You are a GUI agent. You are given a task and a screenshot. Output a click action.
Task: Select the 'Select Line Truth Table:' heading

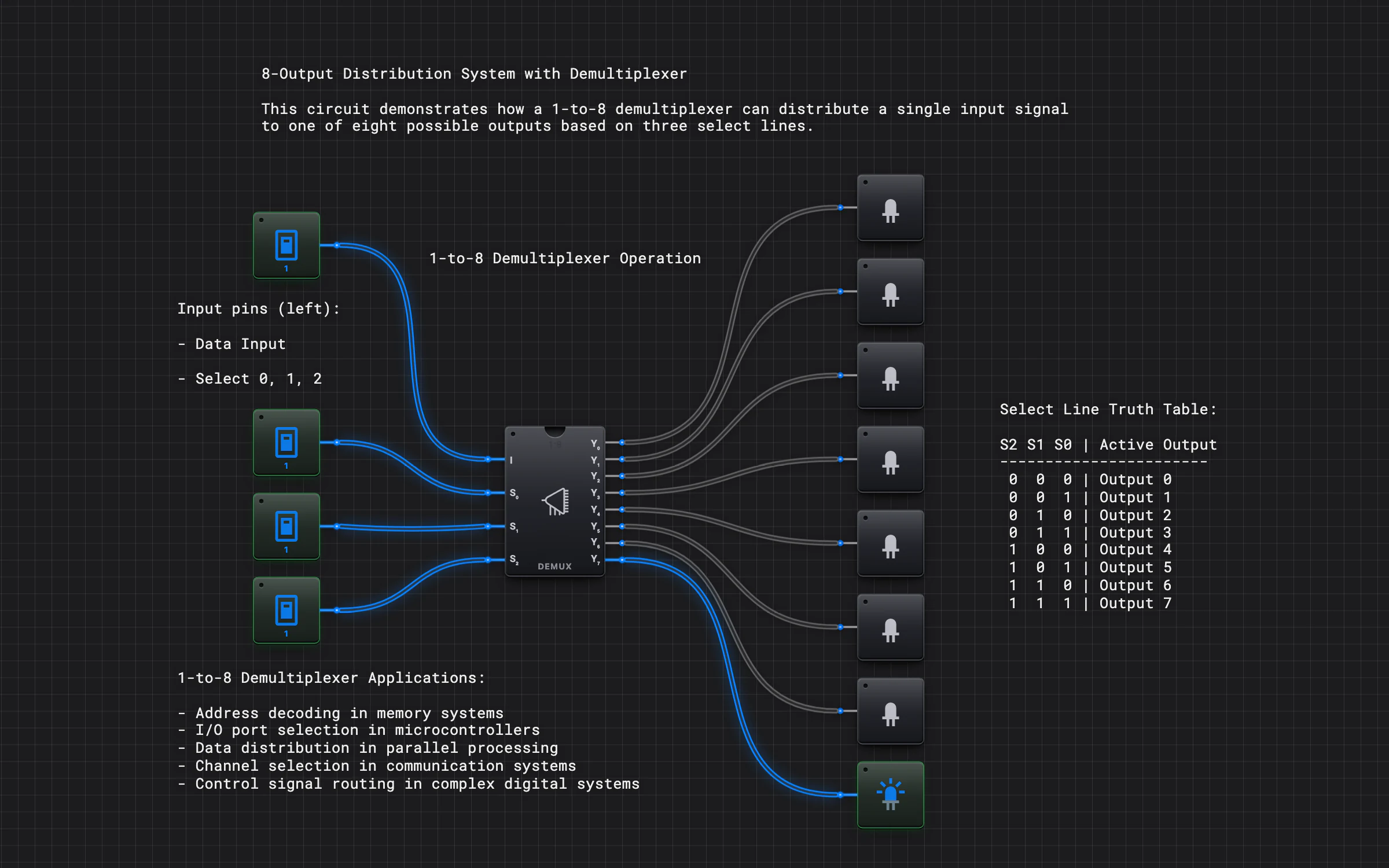coord(1108,410)
